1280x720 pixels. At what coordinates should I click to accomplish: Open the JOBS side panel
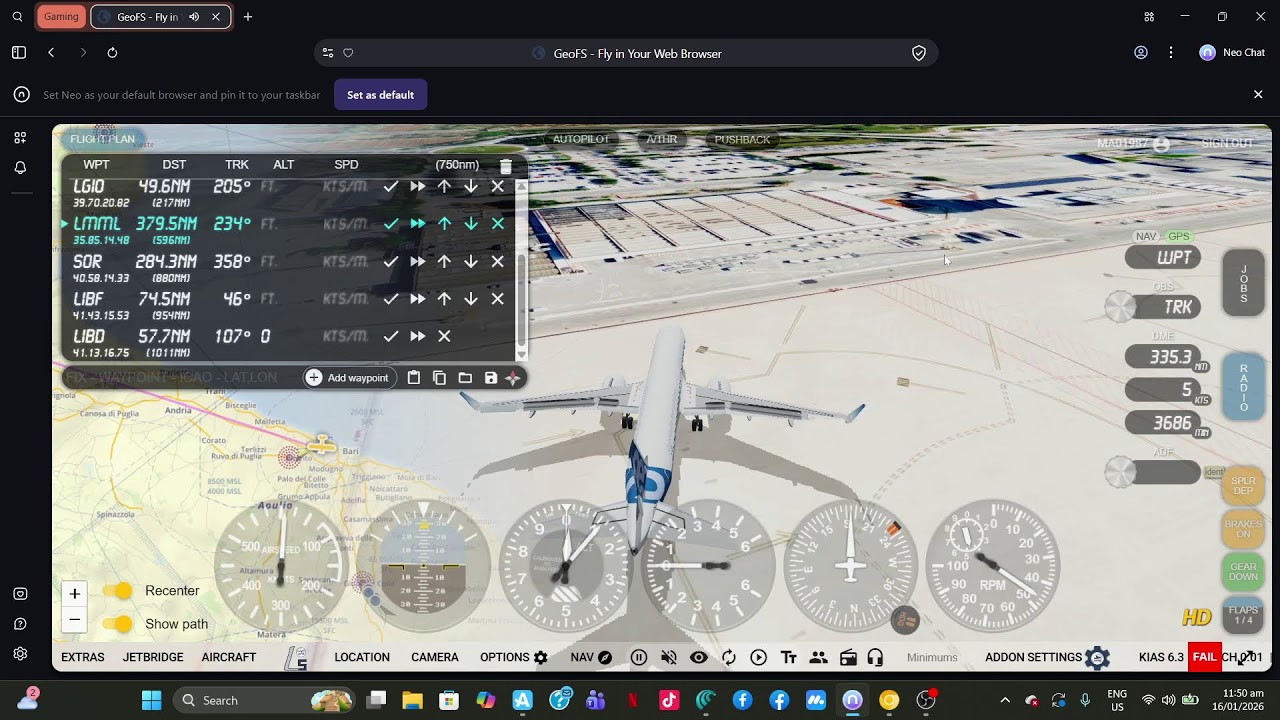[x=1244, y=284]
